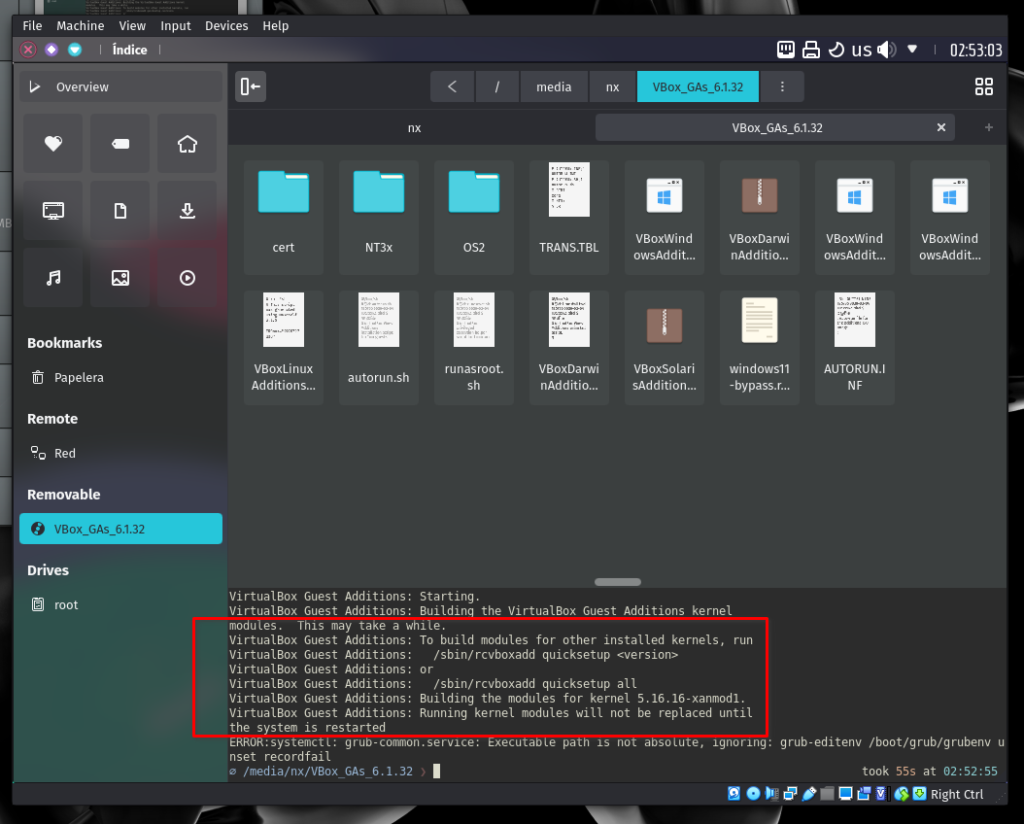Open the Papelera bookmark

tap(120, 377)
